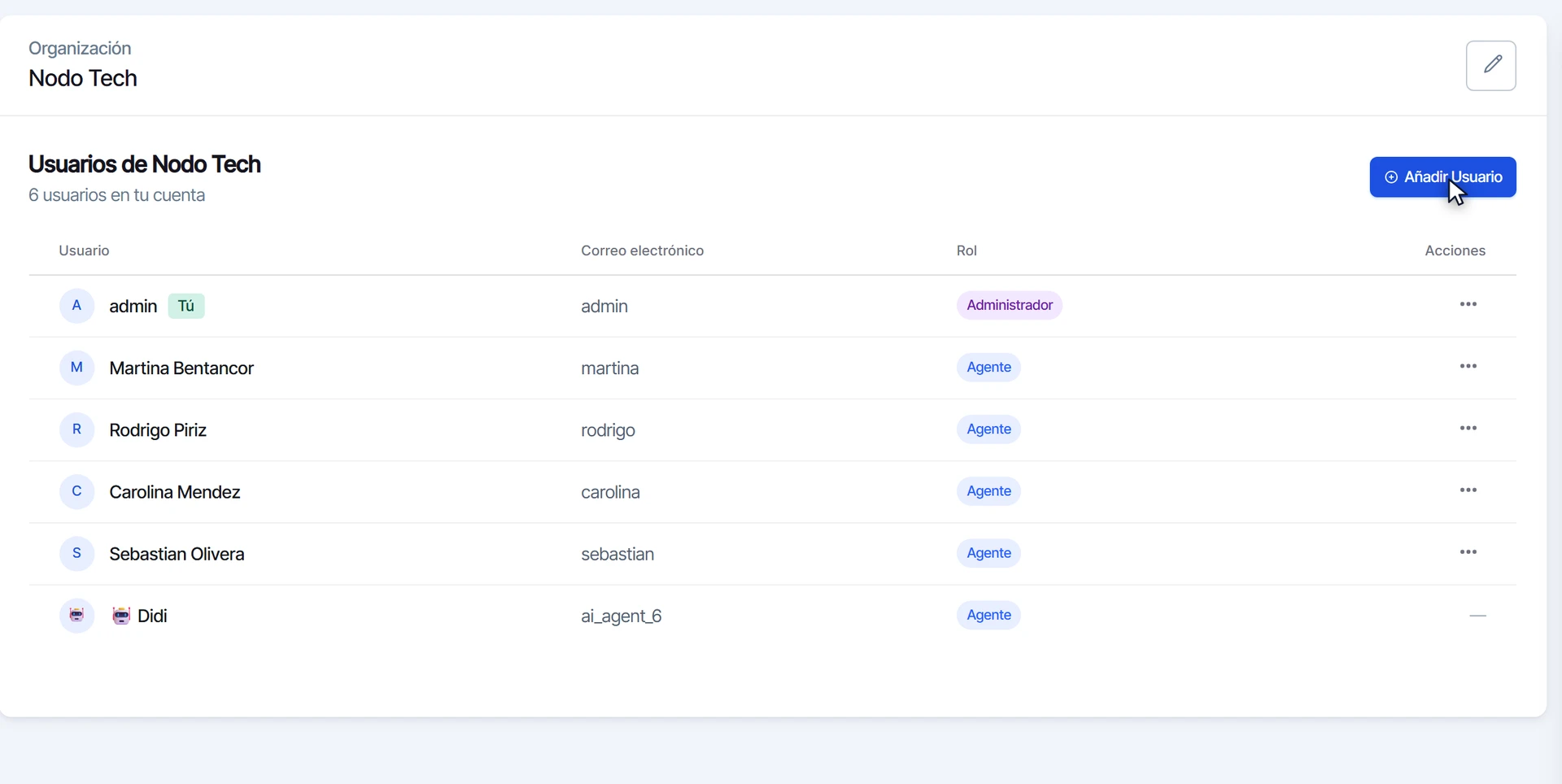Open actions menu for Rodrigo Piriz
The image size is (1562, 784).
pos(1468,429)
